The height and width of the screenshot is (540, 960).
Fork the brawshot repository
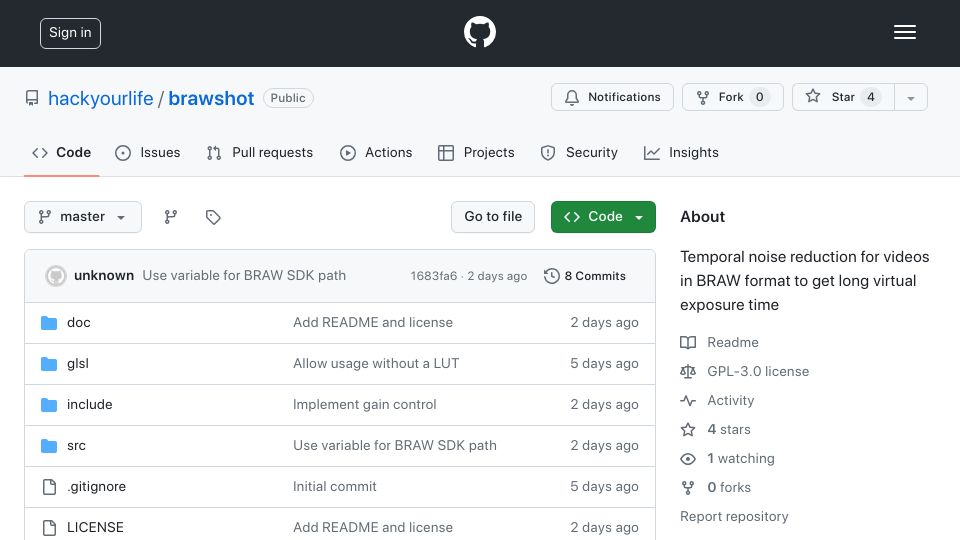[733, 97]
